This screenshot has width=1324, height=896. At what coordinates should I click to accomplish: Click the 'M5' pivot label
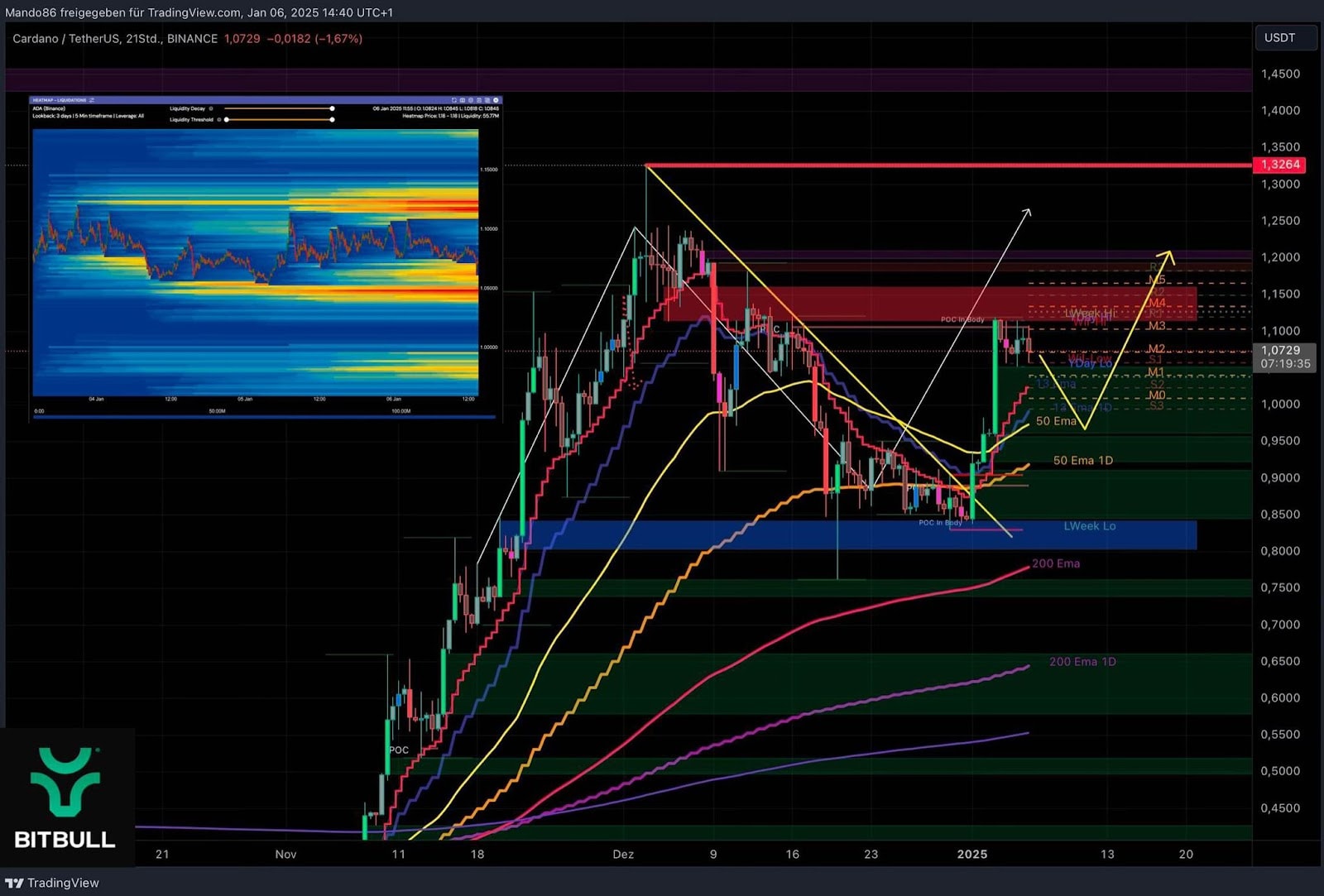click(1157, 280)
